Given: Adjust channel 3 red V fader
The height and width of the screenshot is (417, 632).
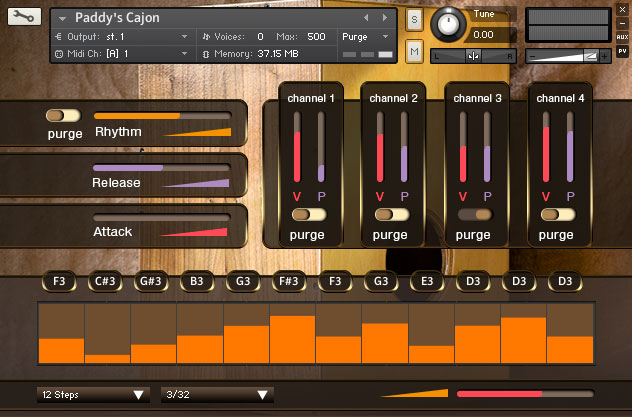Looking at the screenshot, I should click(x=463, y=147).
